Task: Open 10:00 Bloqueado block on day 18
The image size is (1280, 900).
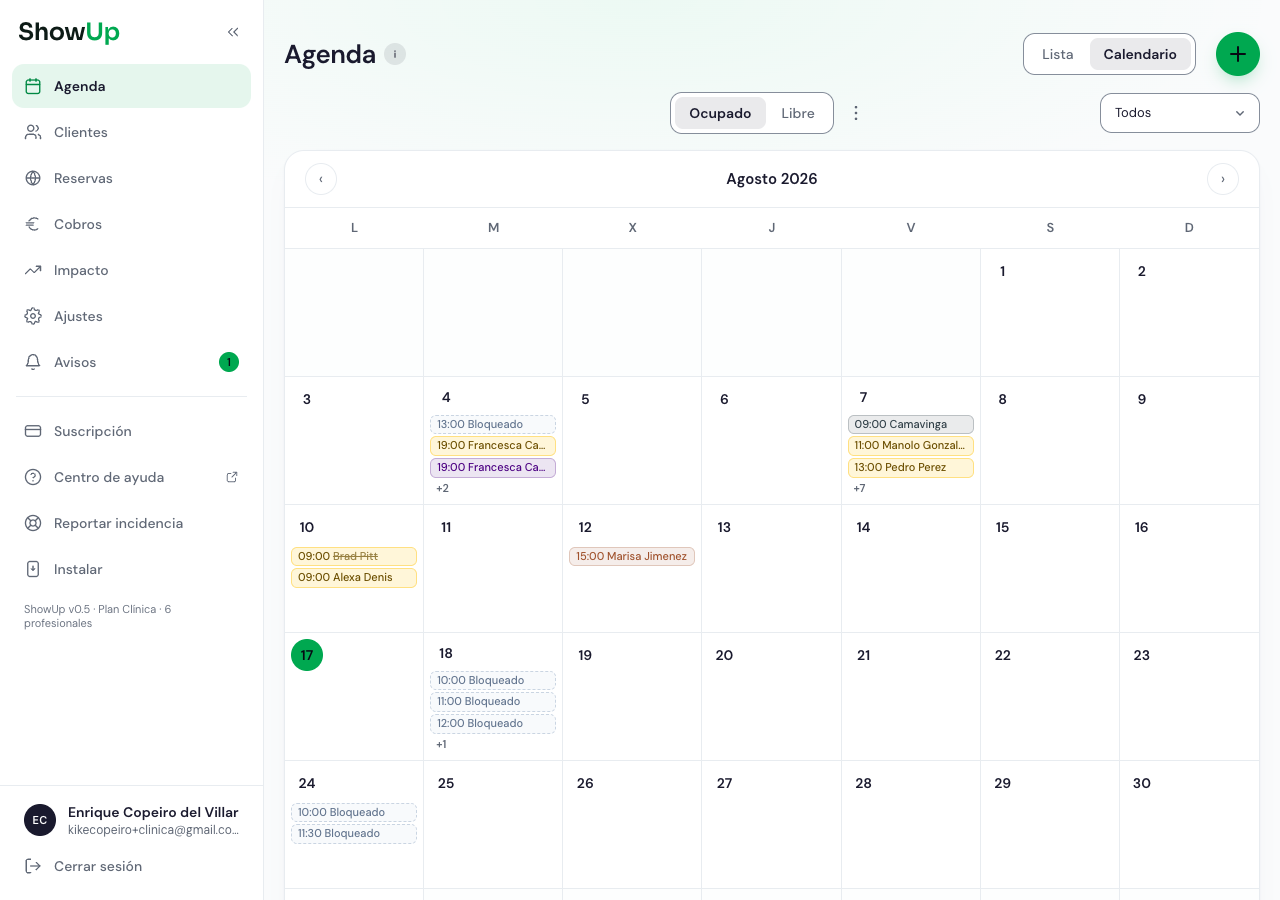Action: click(x=493, y=680)
